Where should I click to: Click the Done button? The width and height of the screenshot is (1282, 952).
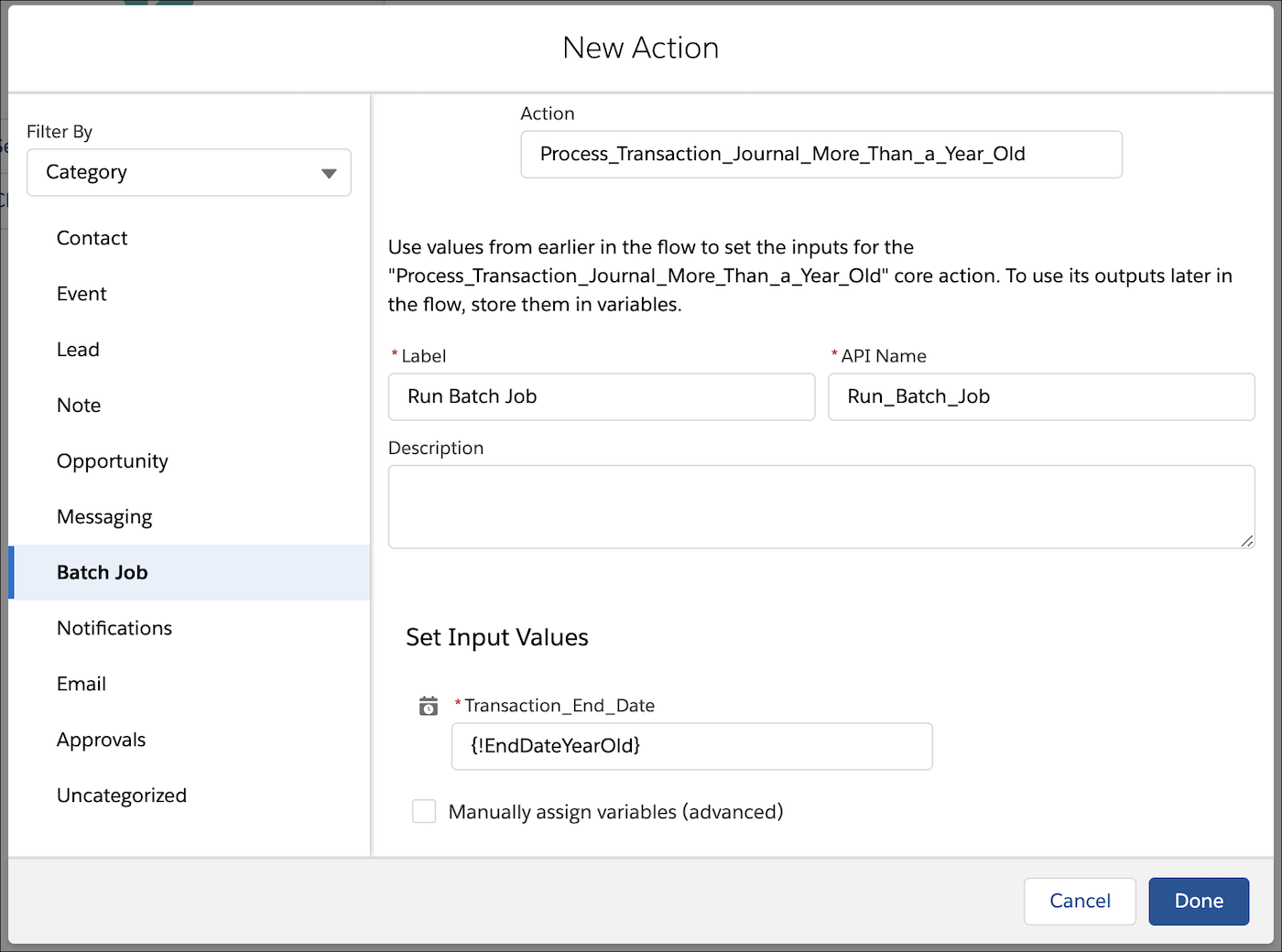[x=1199, y=902]
